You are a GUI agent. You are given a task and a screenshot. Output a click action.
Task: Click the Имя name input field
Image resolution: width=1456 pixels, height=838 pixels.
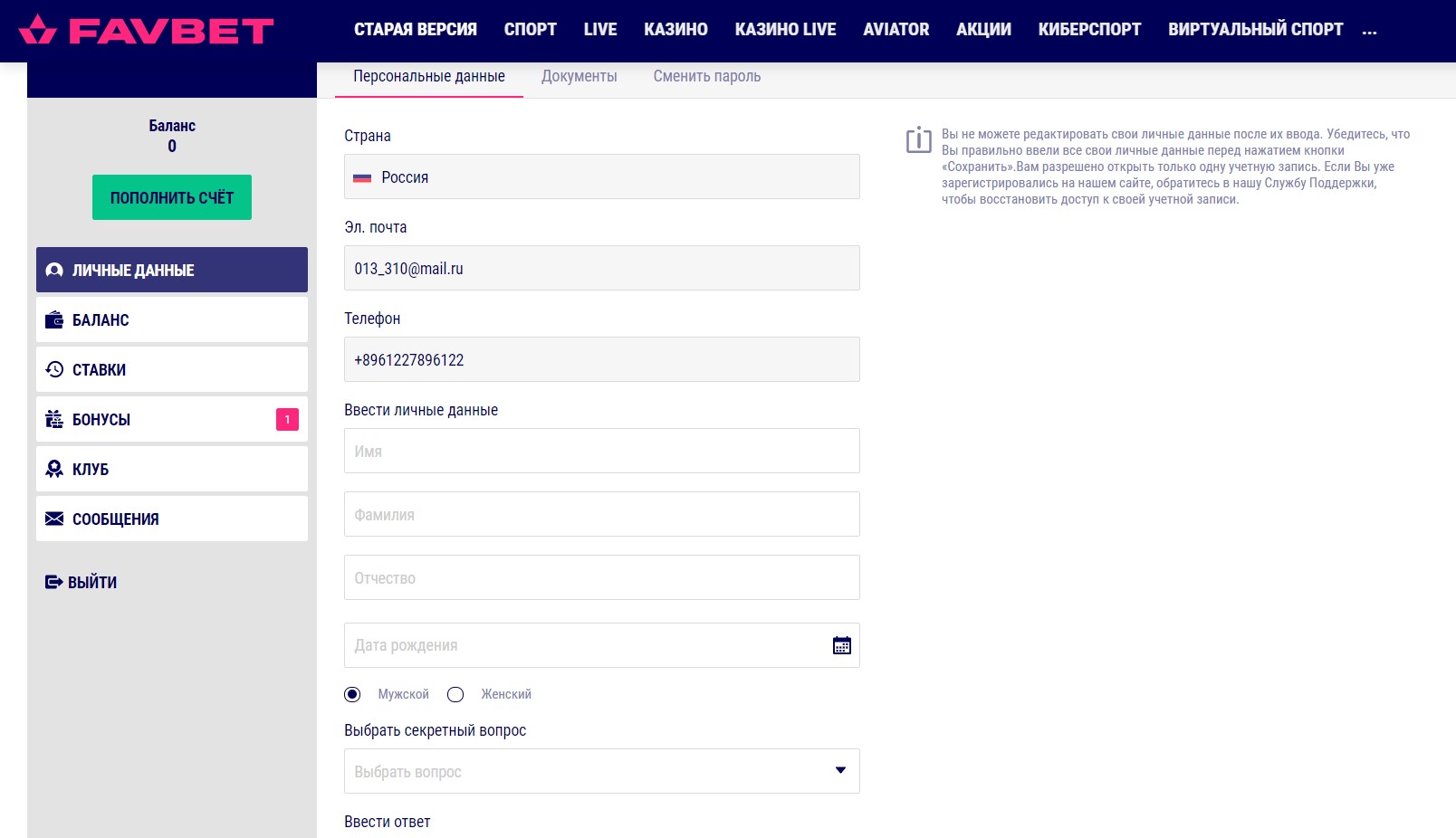pos(601,451)
